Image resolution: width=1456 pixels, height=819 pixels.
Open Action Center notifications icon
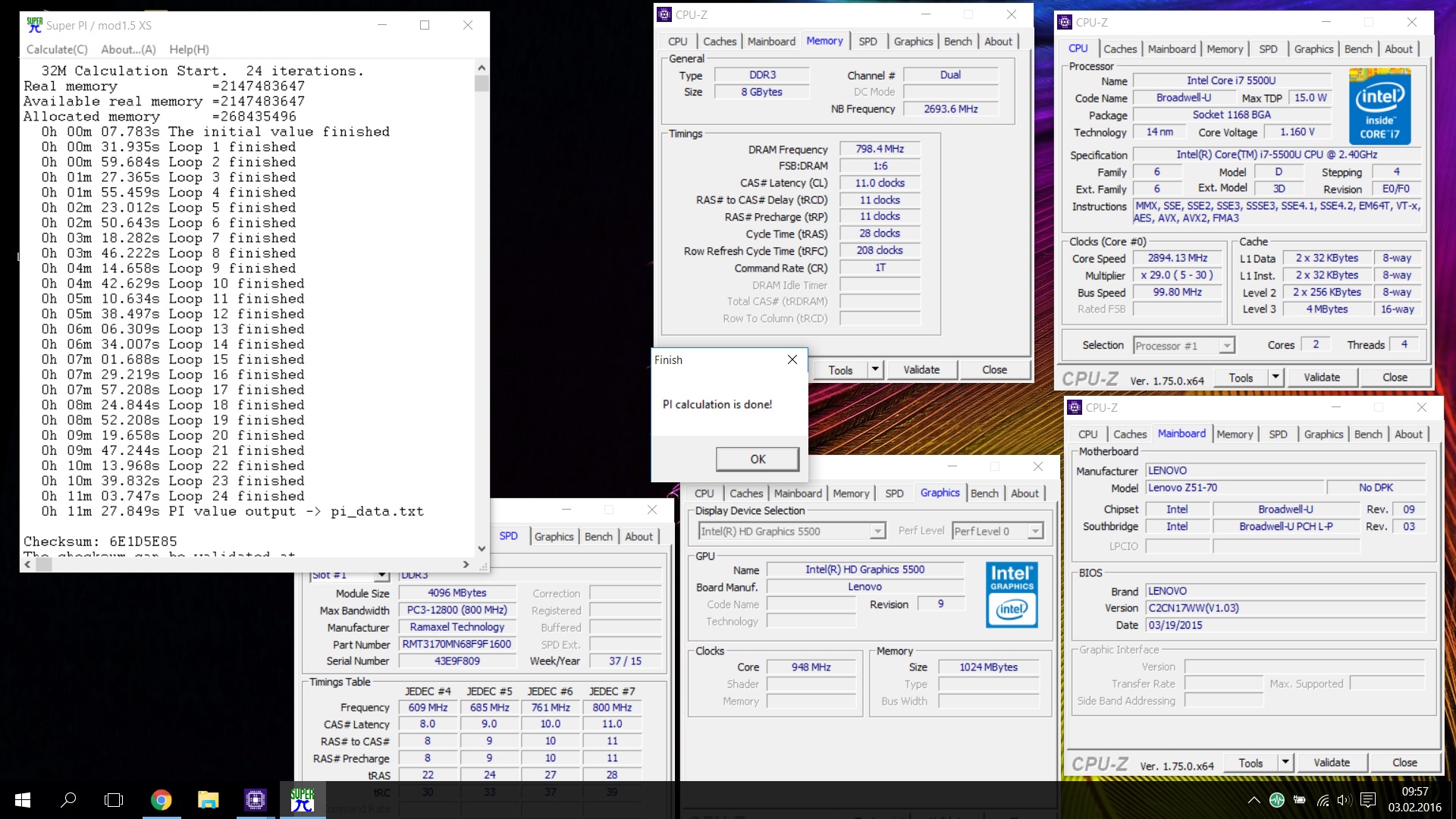click(1368, 800)
